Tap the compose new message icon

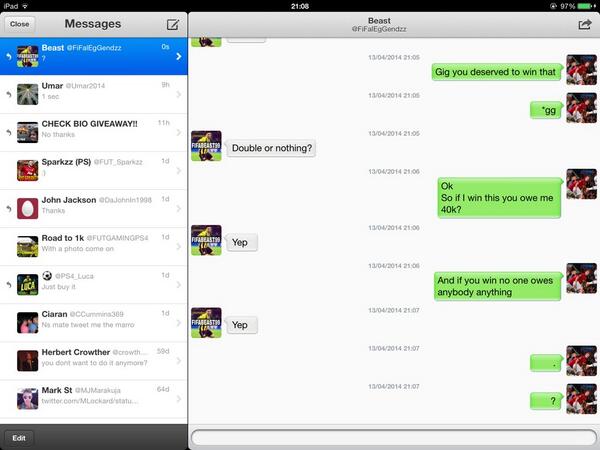[x=173, y=24]
